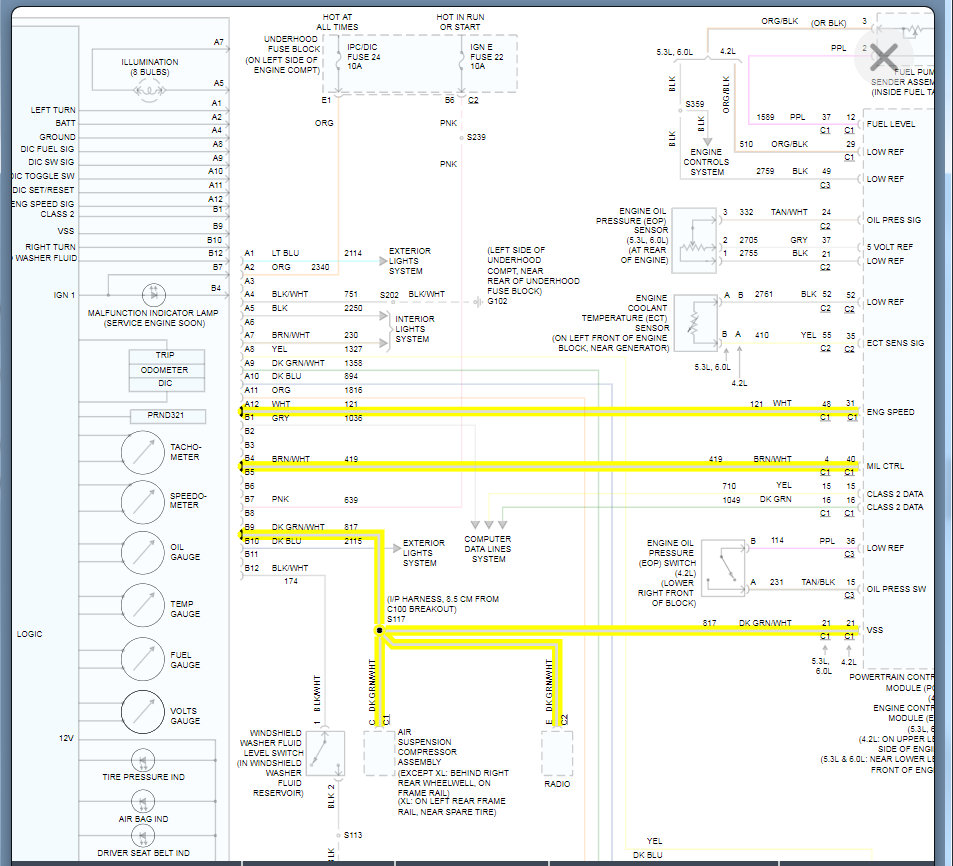Click the air bag indicator symbol
Screen dimensions: 953x866
click(x=142, y=801)
